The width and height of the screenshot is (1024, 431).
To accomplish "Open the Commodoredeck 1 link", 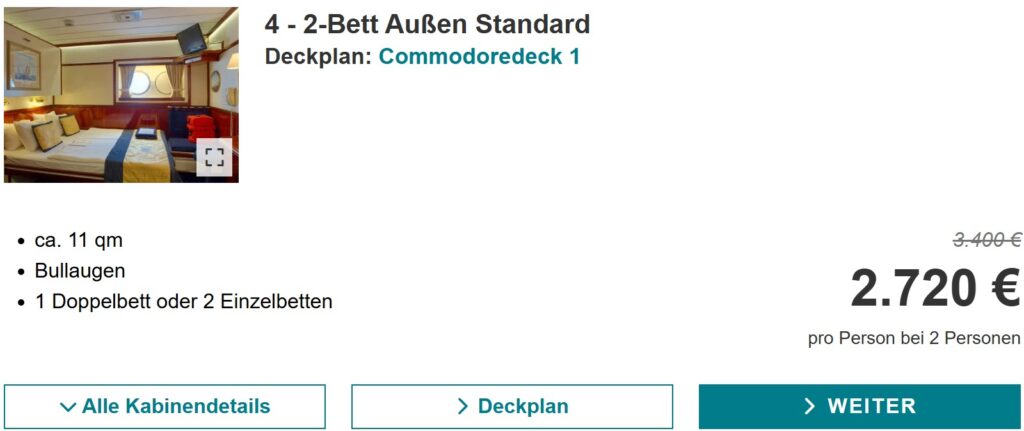I will tap(479, 57).
